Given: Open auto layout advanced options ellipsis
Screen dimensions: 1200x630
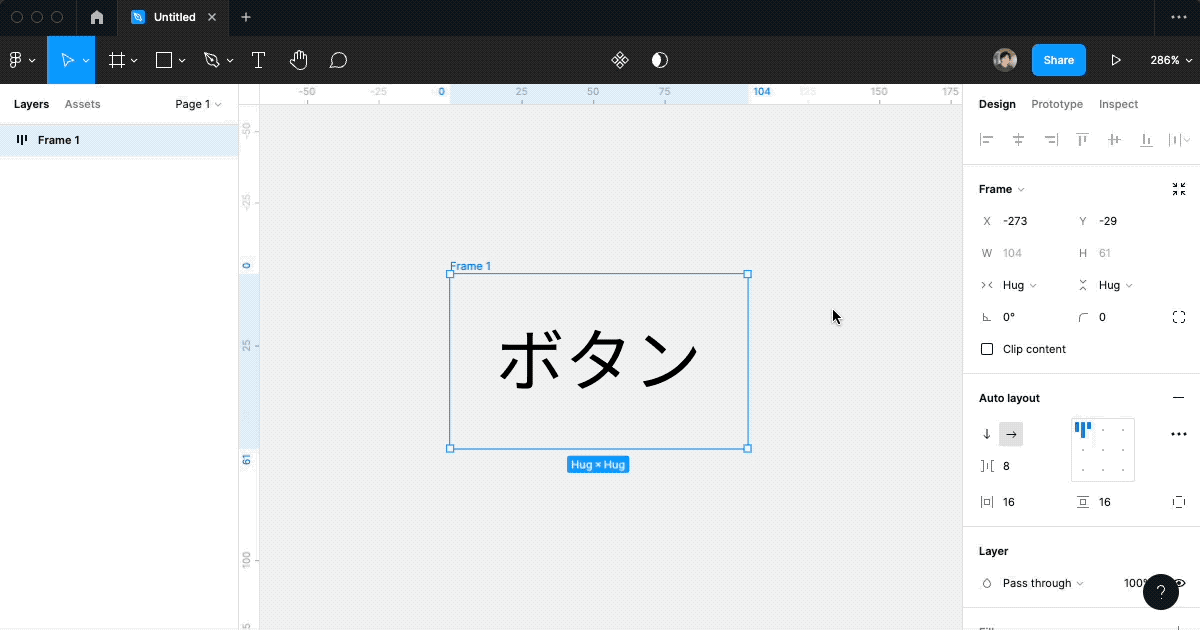Looking at the screenshot, I should coord(1179,433).
